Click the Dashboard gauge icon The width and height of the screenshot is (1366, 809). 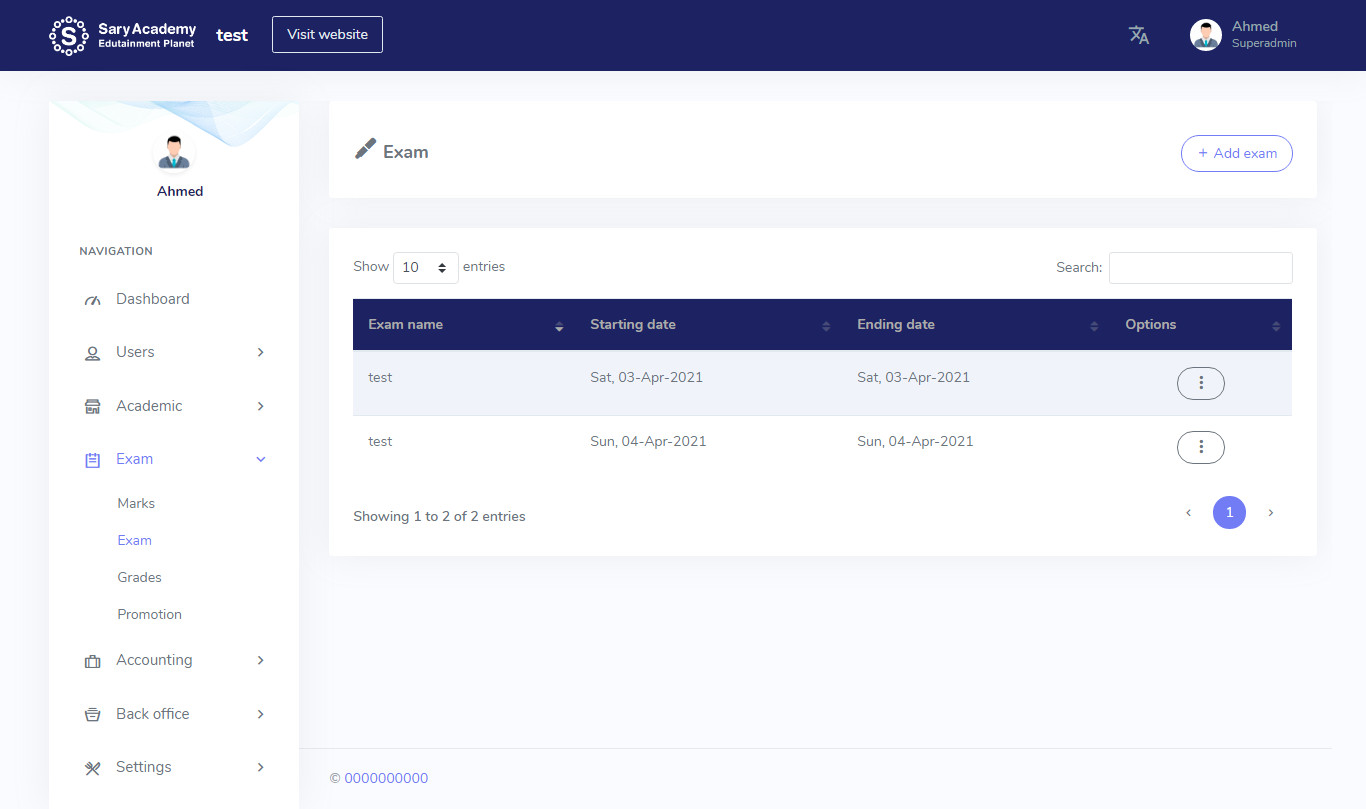(93, 300)
